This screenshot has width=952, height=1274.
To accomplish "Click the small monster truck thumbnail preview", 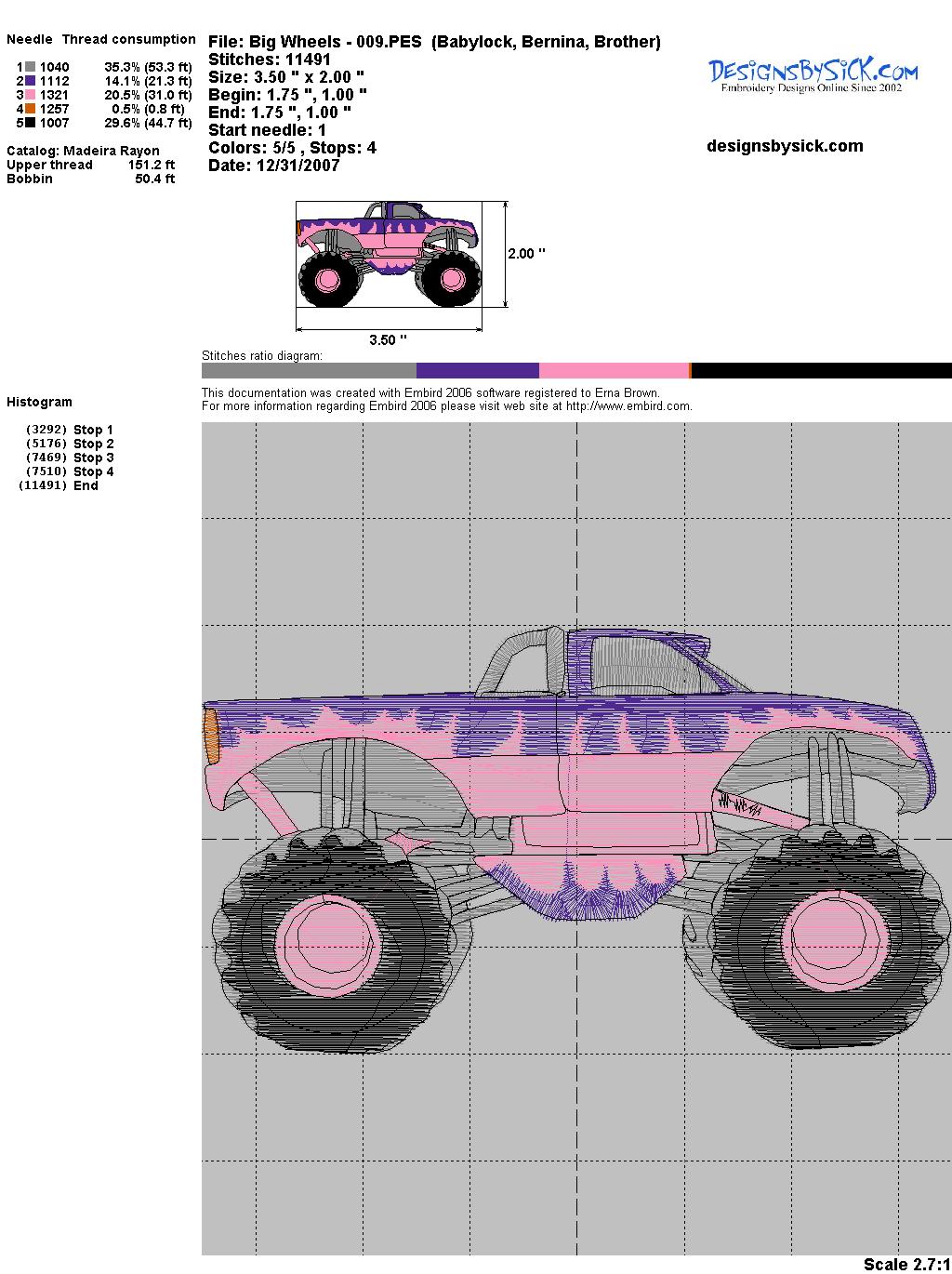I will click(389, 254).
